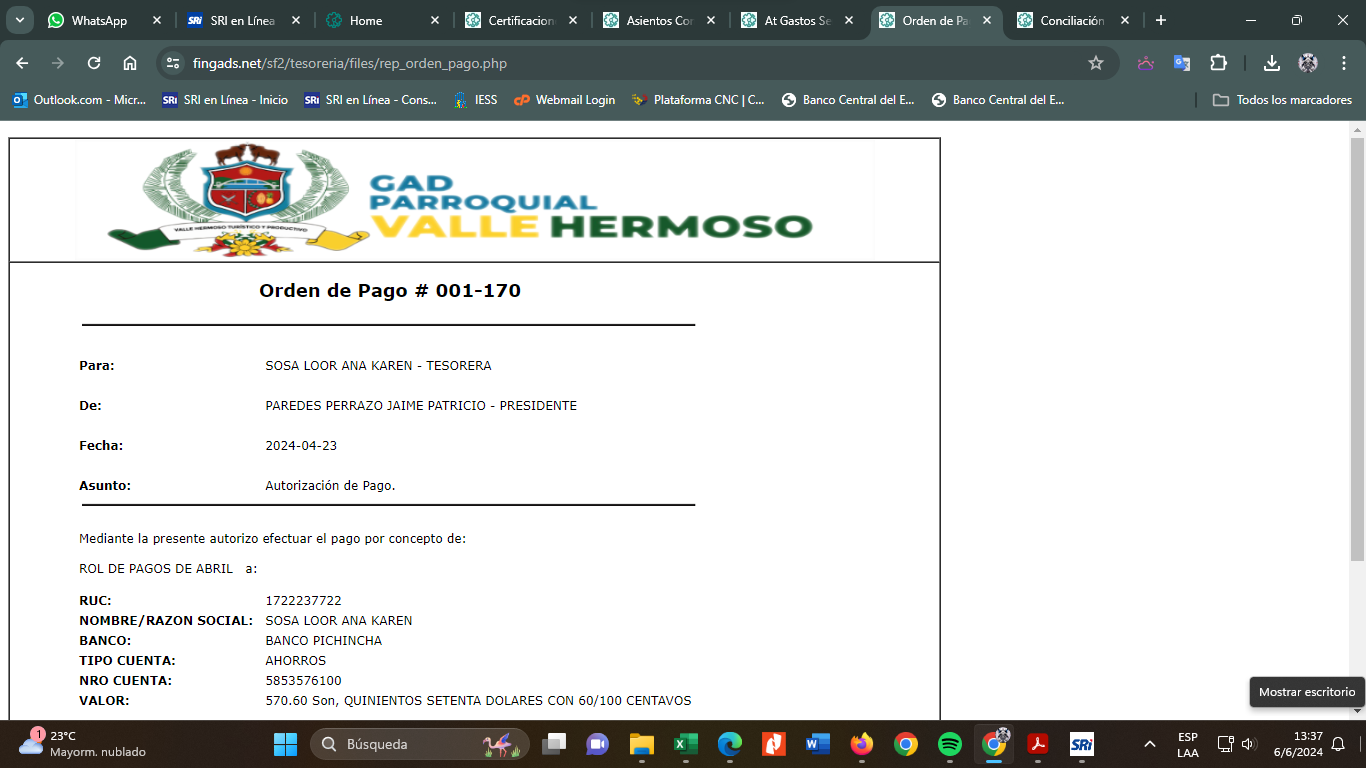Switch to the WhatsApp tab
Screen dimensions: 1366x768
pos(99,20)
